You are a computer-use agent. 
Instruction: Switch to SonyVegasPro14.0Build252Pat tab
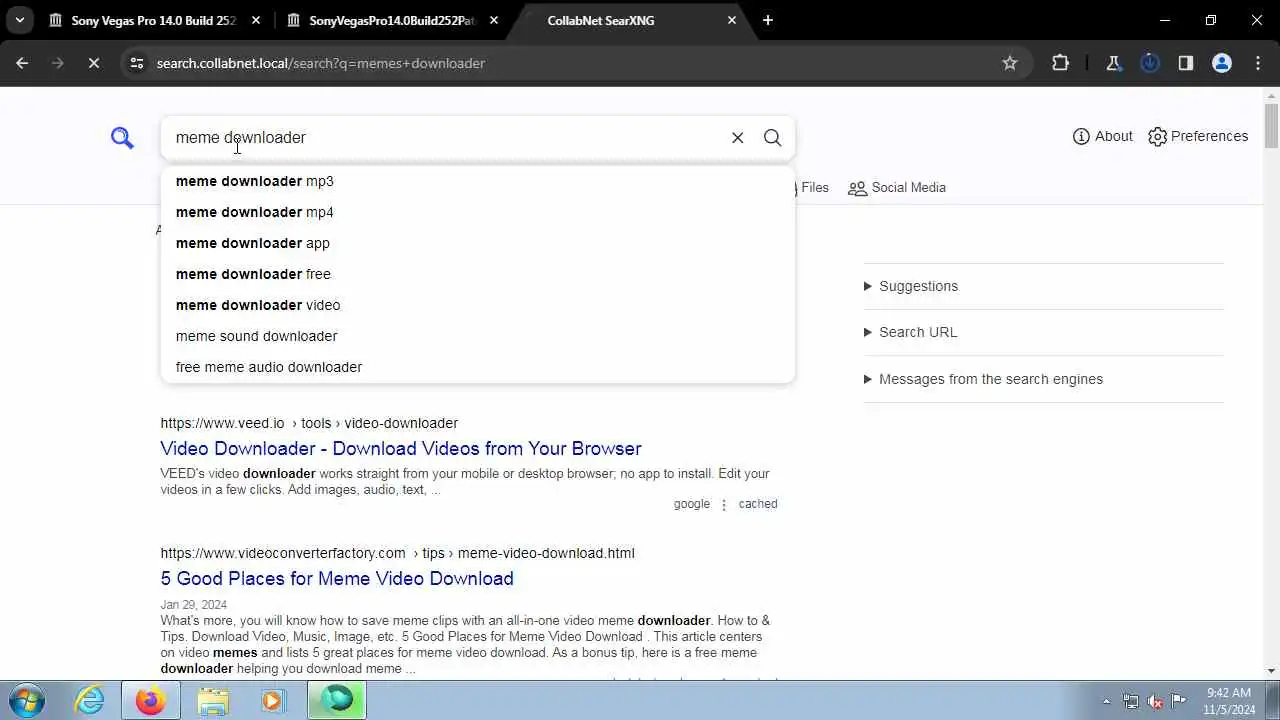coord(392,20)
